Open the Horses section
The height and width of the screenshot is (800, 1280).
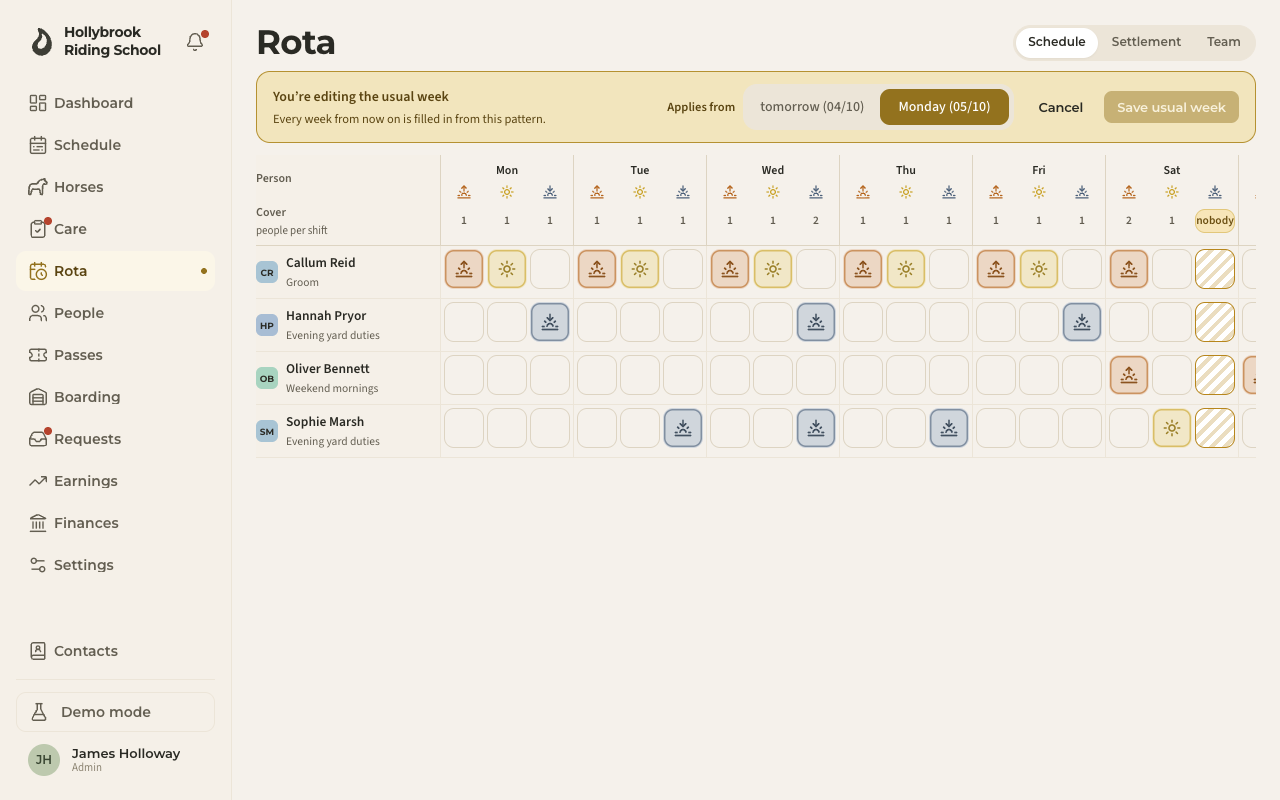[115, 187]
